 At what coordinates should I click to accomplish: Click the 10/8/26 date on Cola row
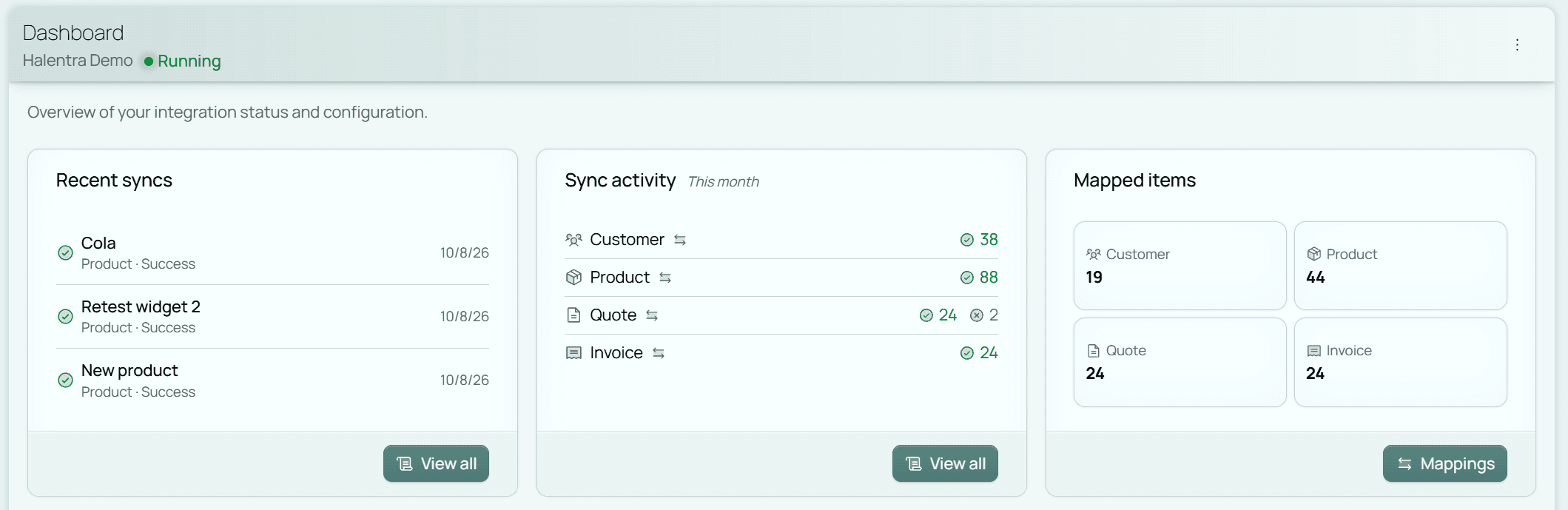(x=465, y=253)
